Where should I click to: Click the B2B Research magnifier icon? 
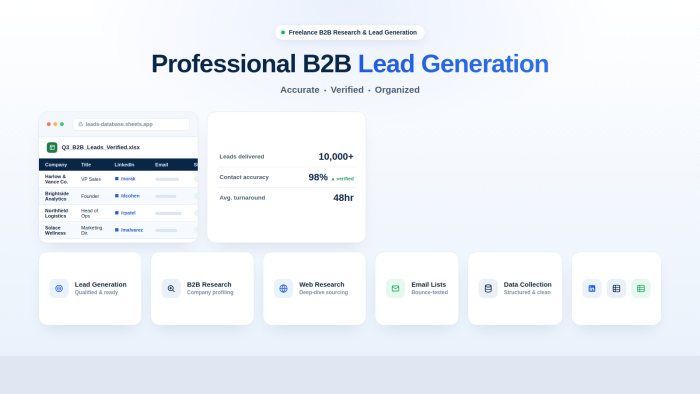171,289
